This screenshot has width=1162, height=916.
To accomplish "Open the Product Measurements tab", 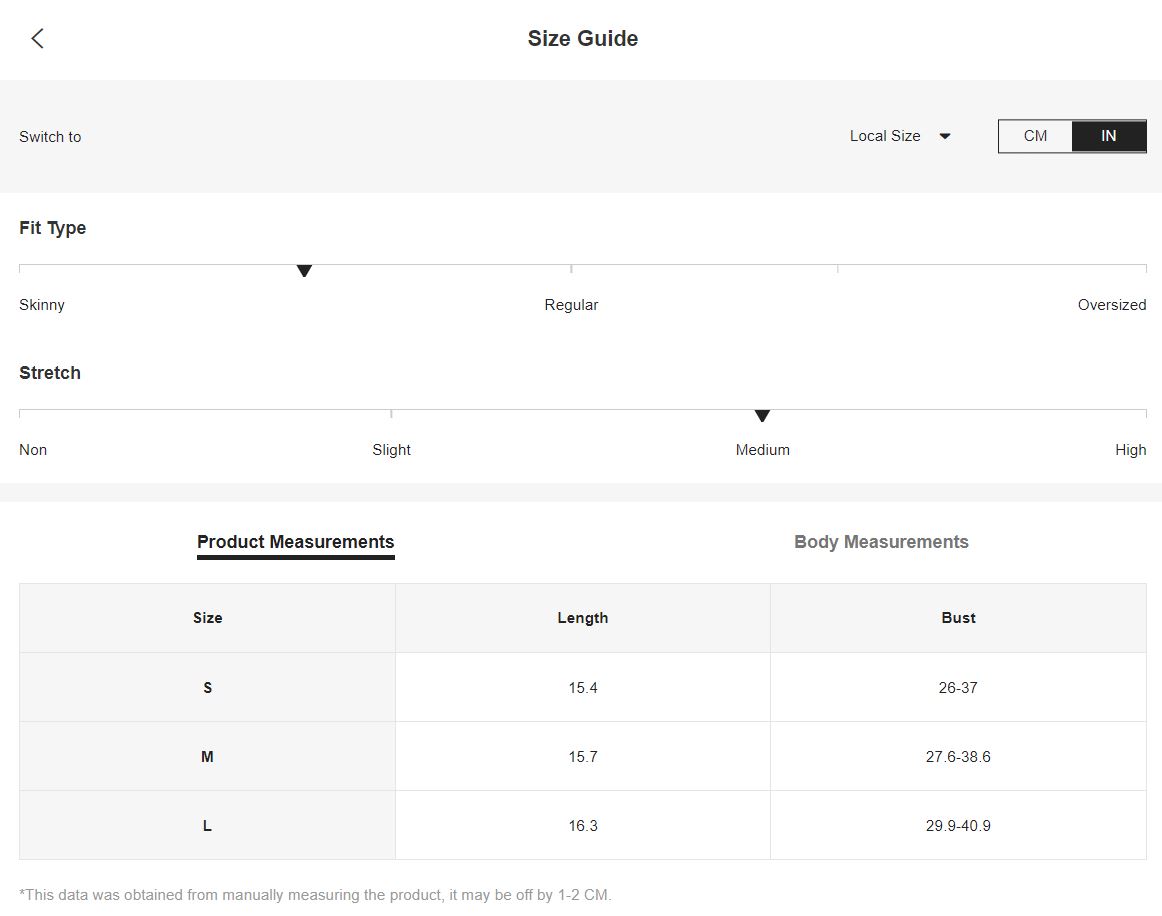I will tap(296, 542).
